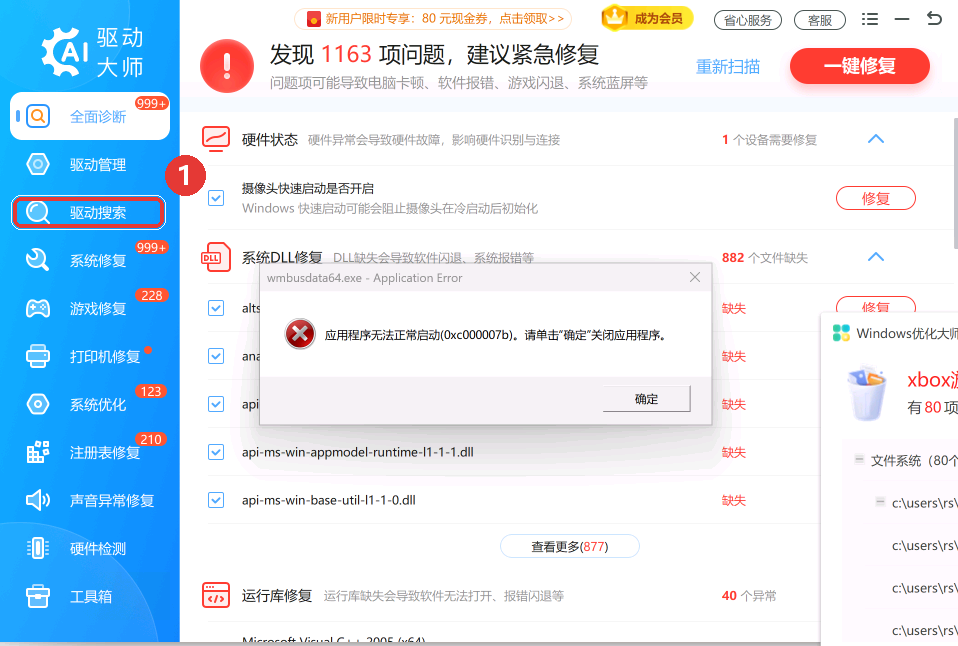Click 重新扫描 link
Screen dimensions: 958x646
728,66
